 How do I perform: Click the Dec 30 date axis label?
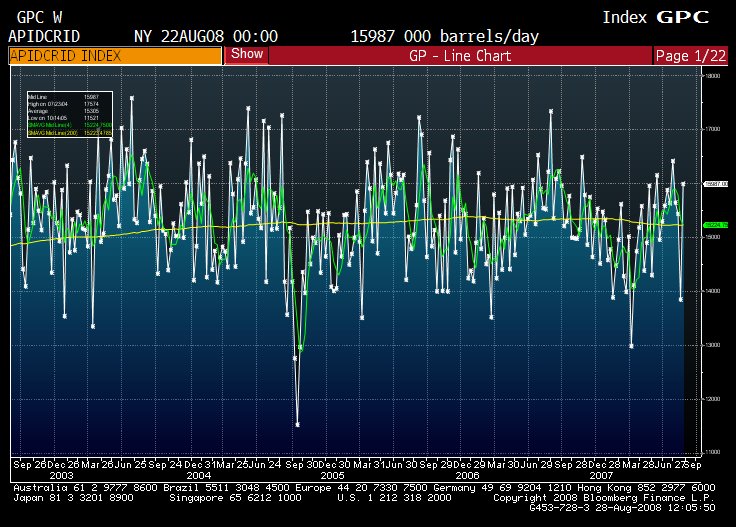pos(335,465)
